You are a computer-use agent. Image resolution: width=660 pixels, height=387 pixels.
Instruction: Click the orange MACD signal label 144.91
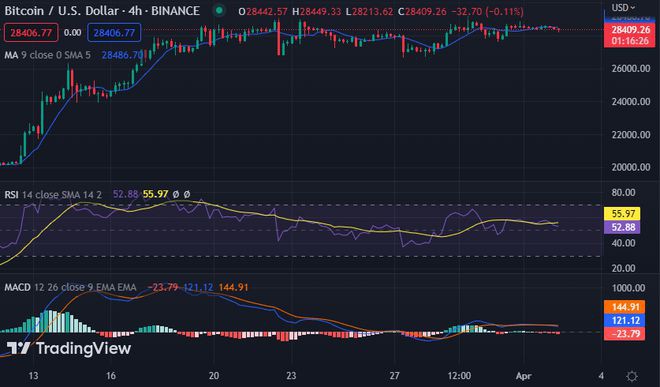[625, 307]
